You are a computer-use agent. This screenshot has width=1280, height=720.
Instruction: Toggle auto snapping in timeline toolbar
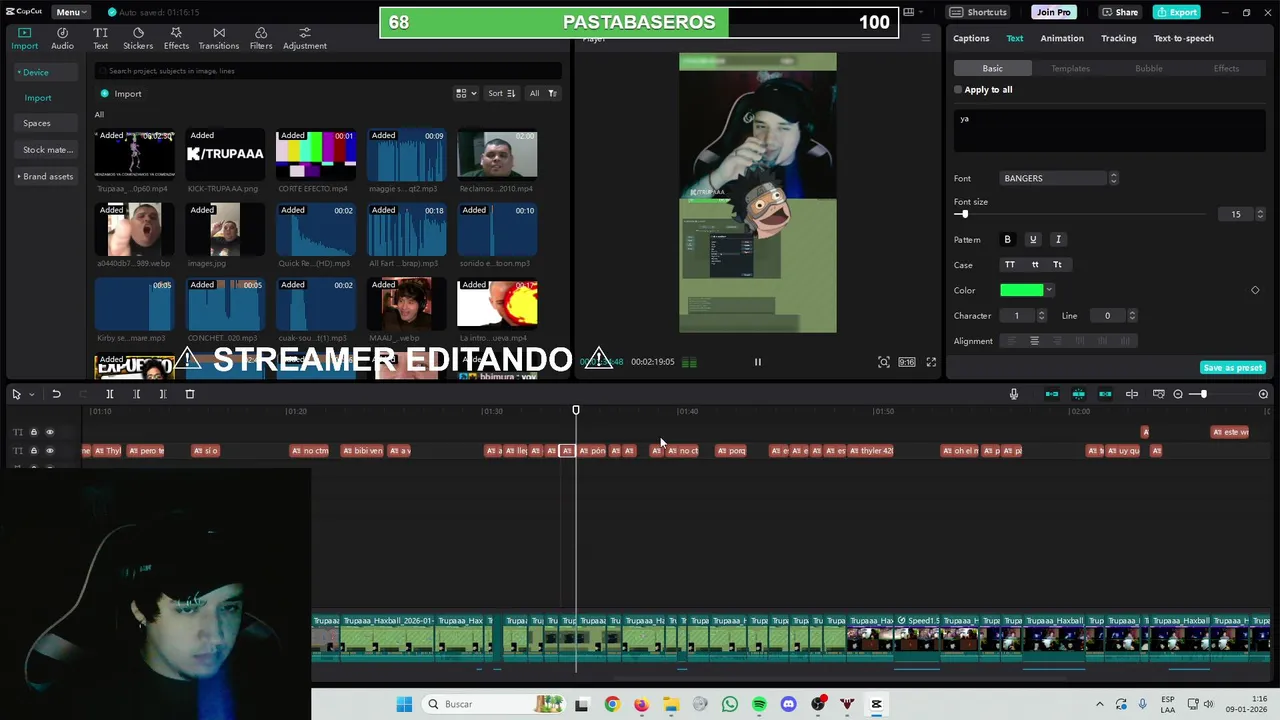[x=1079, y=394]
